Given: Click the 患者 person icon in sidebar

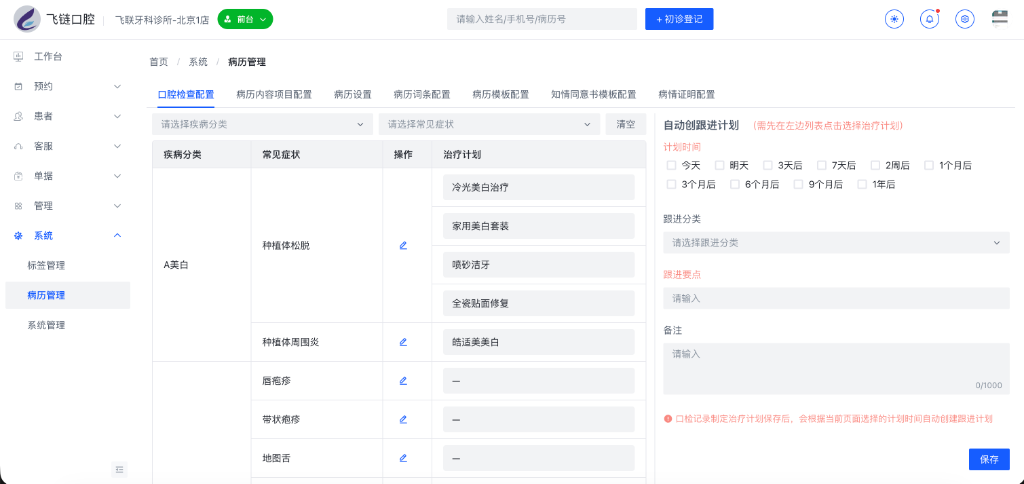Looking at the screenshot, I should point(18,116).
